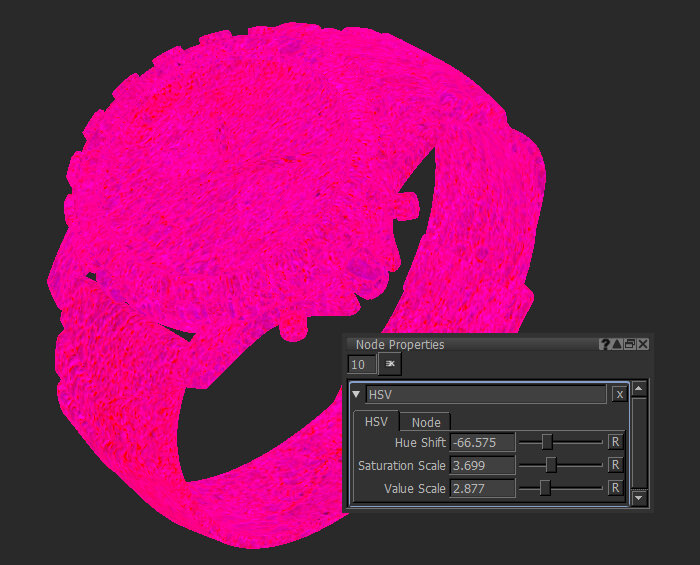
Task: Remove the HSV node with x button
Action: [x=619, y=394]
